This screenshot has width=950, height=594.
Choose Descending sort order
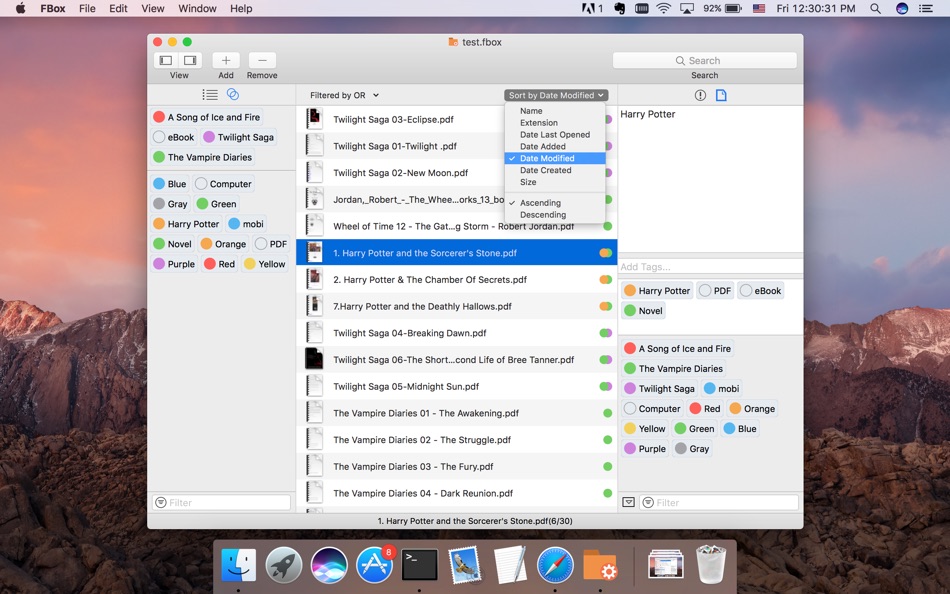(543, 215)
